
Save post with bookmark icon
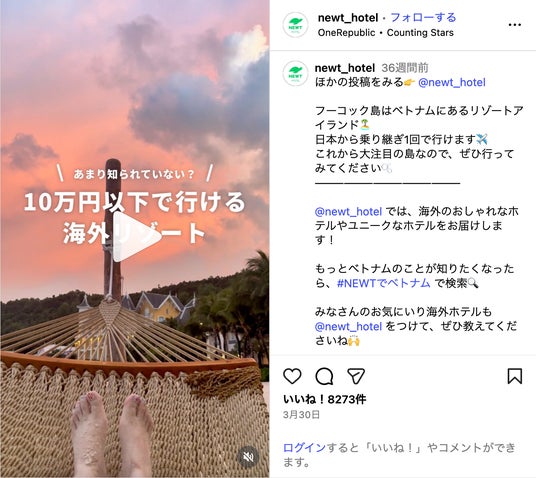514,376
